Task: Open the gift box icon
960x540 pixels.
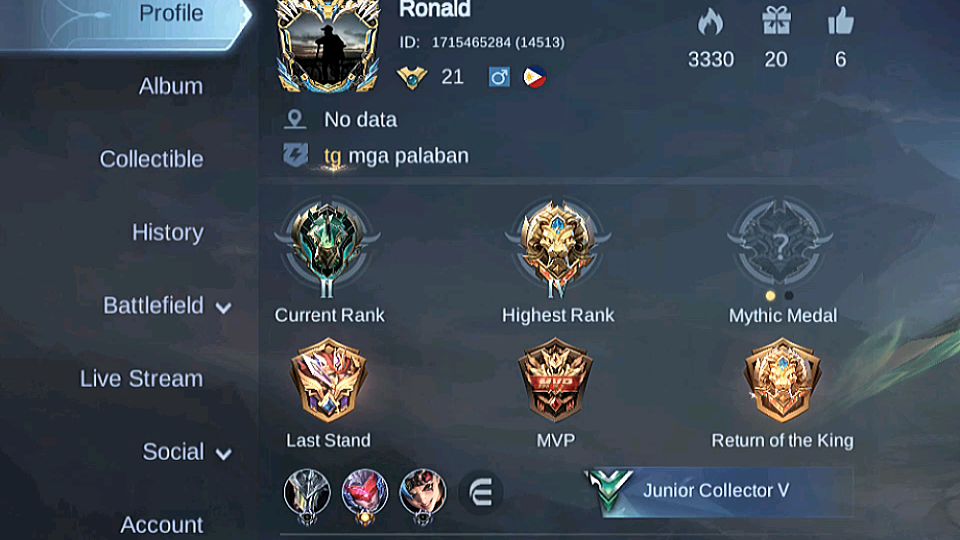Action: [776, 21]
